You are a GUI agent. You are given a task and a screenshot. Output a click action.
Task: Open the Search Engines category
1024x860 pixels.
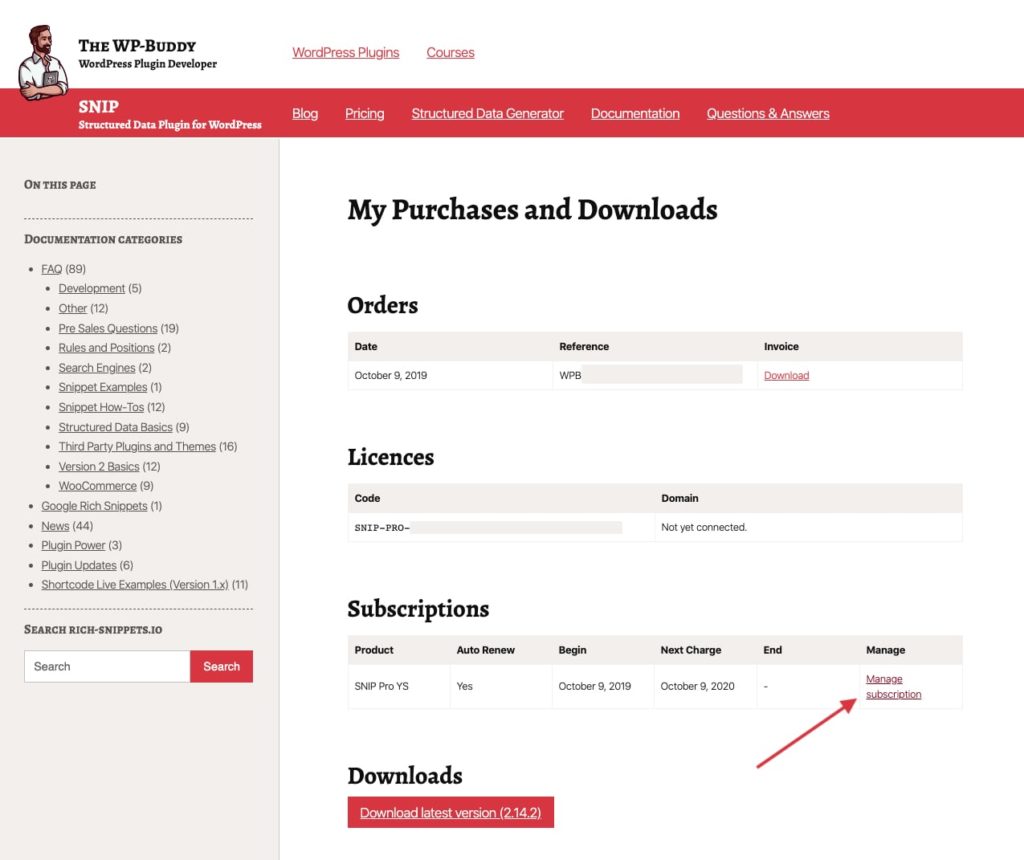pyautogui.click(x=97, y=368)
